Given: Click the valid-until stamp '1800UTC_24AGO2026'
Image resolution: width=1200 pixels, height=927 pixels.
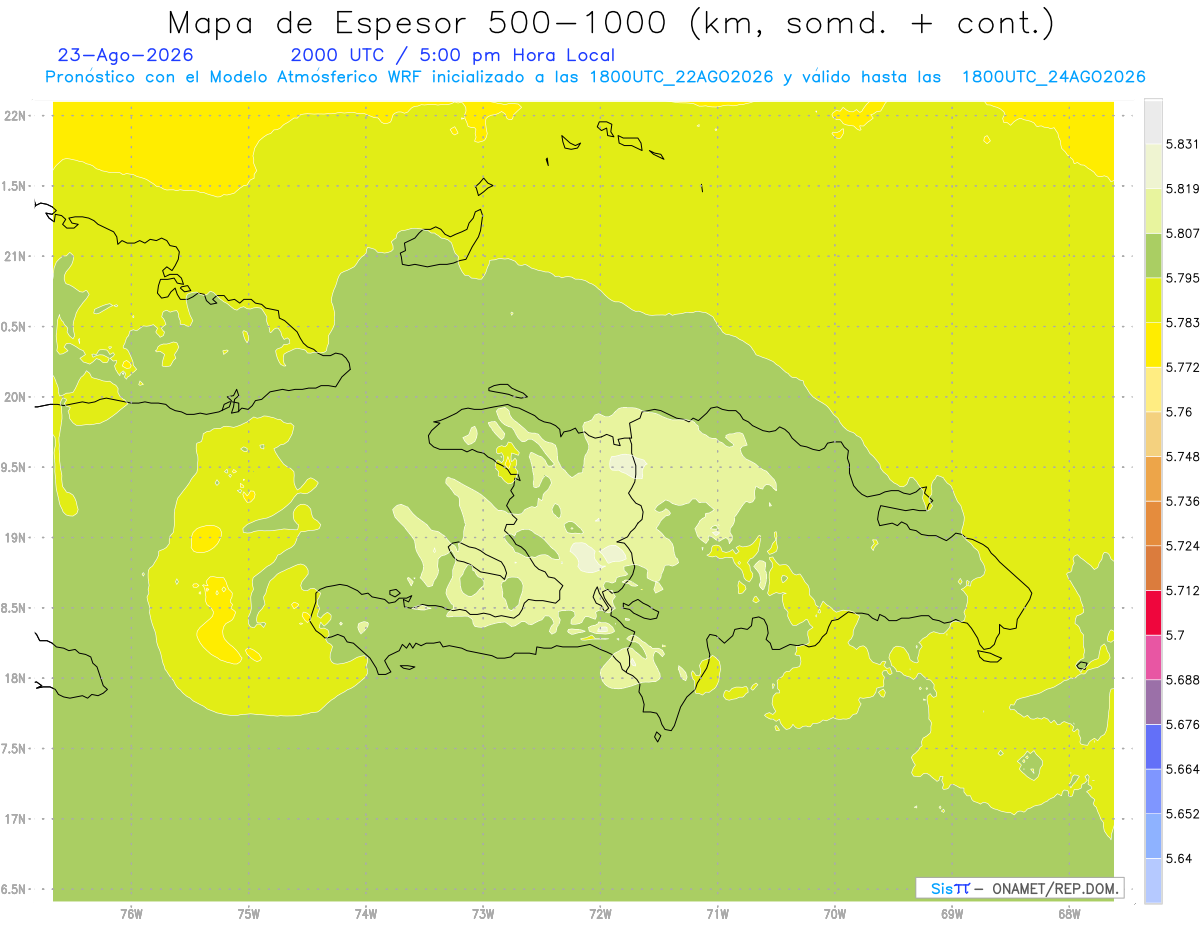Looking at the screenshot, I should 1053,77.
